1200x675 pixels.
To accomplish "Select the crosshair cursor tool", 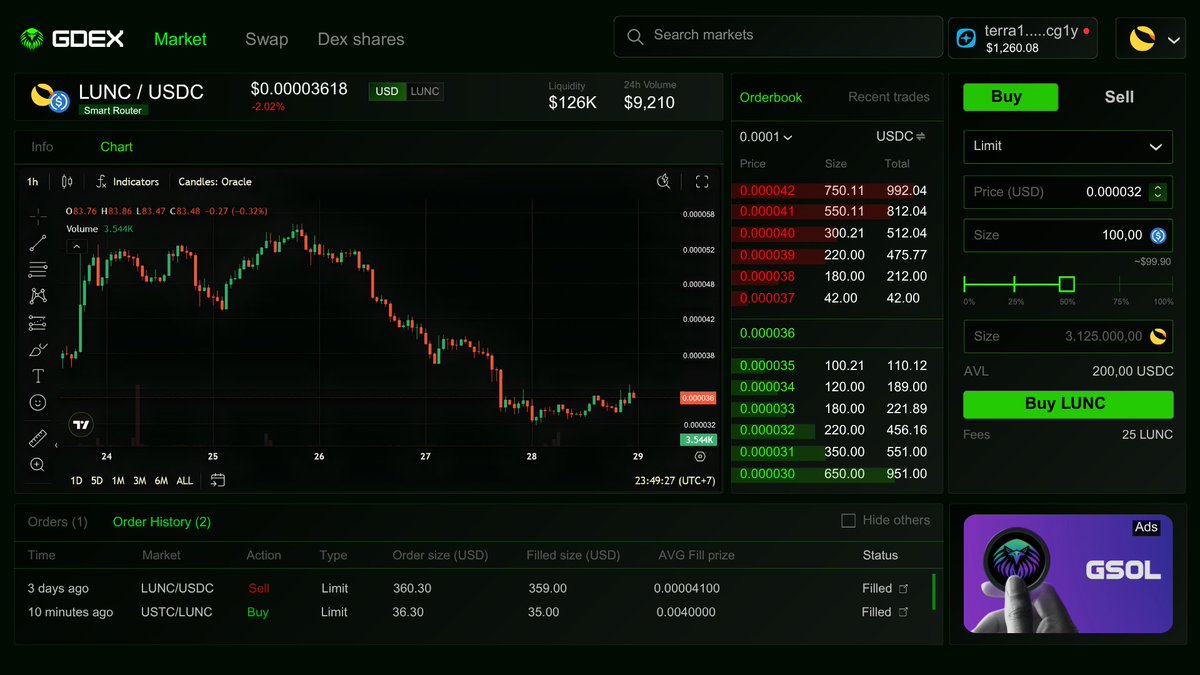I will click(x=37, y=216).
